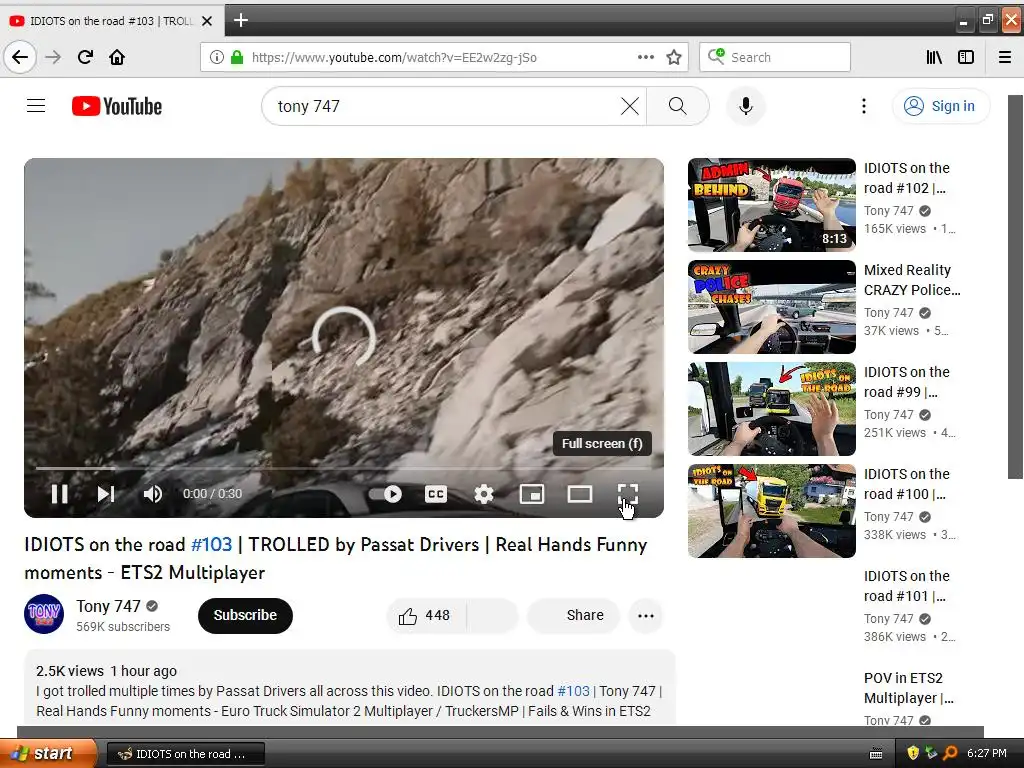The width and height of the screenshot is (1024, 768).
Task: Open the Windows Start menu
Action: tap(47, 753)
